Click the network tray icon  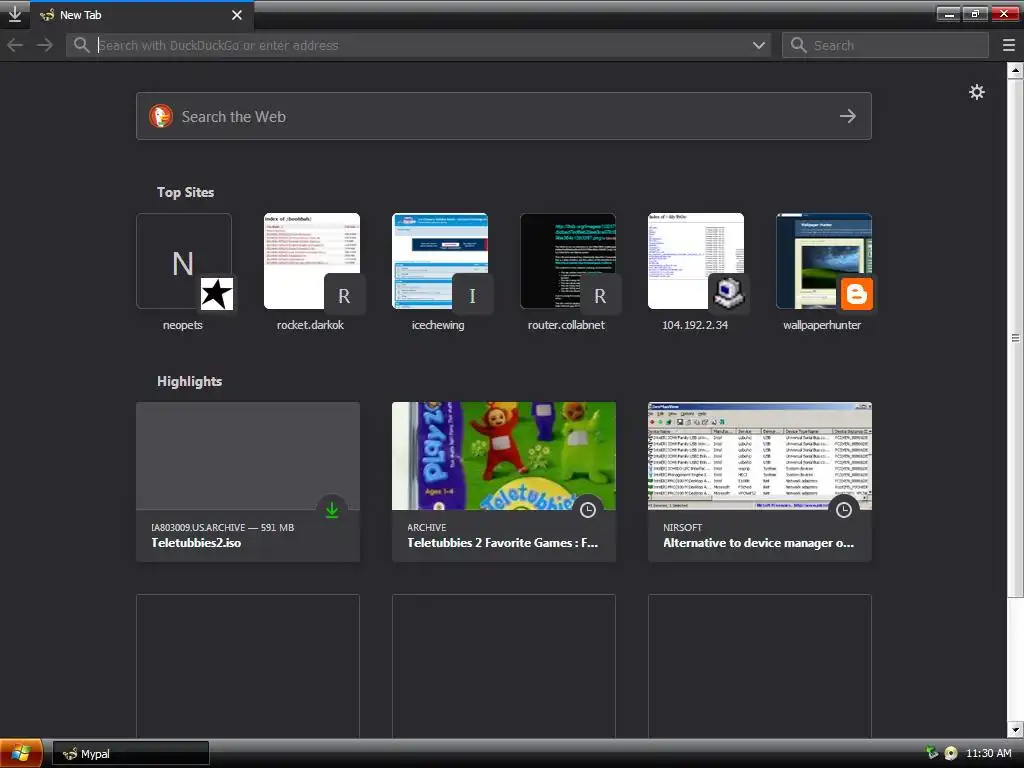click(932, 753)
